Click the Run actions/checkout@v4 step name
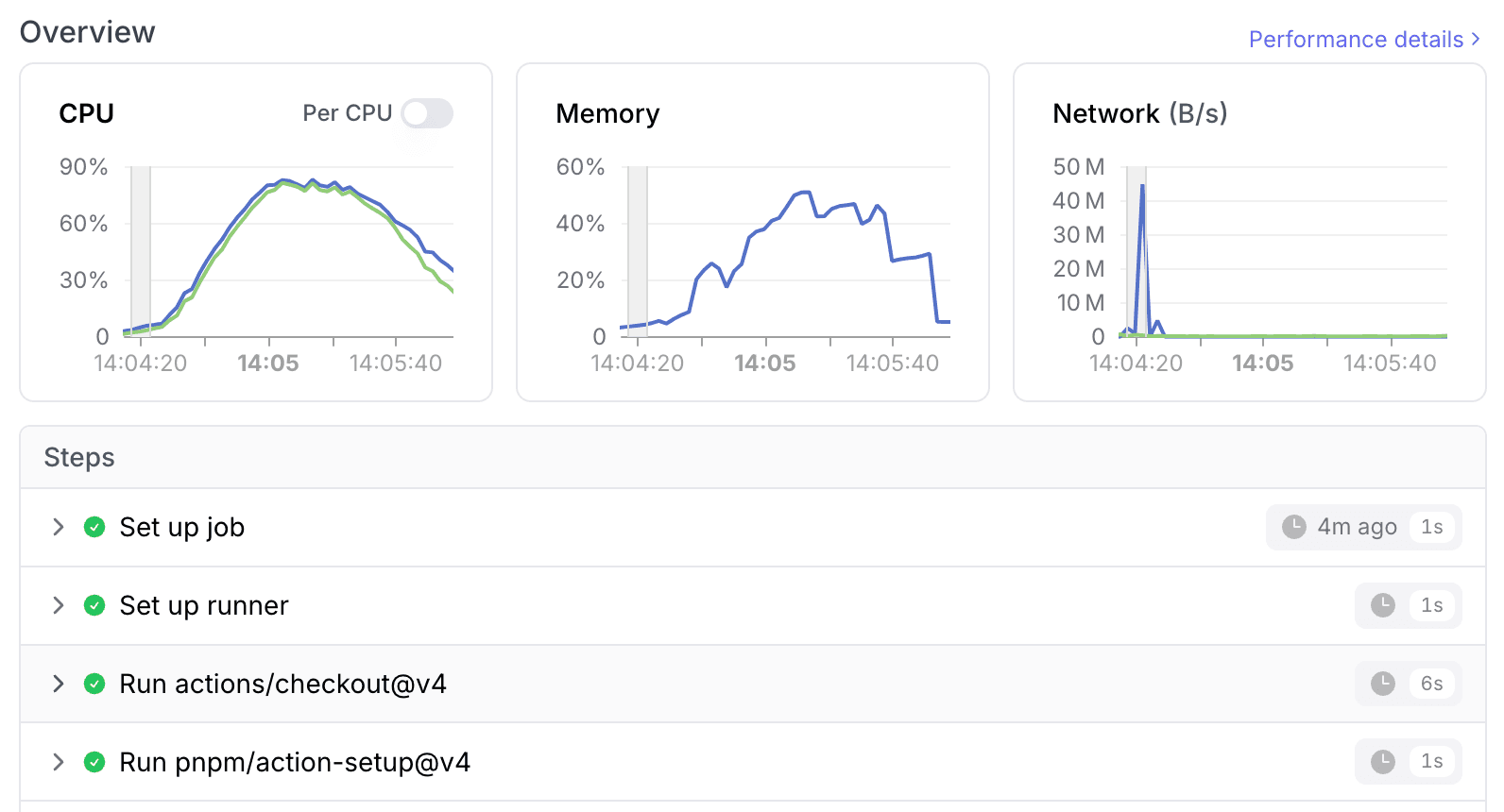Image resolution: width=1504 pixels, height=812 pixels. [x=283, y=684]
